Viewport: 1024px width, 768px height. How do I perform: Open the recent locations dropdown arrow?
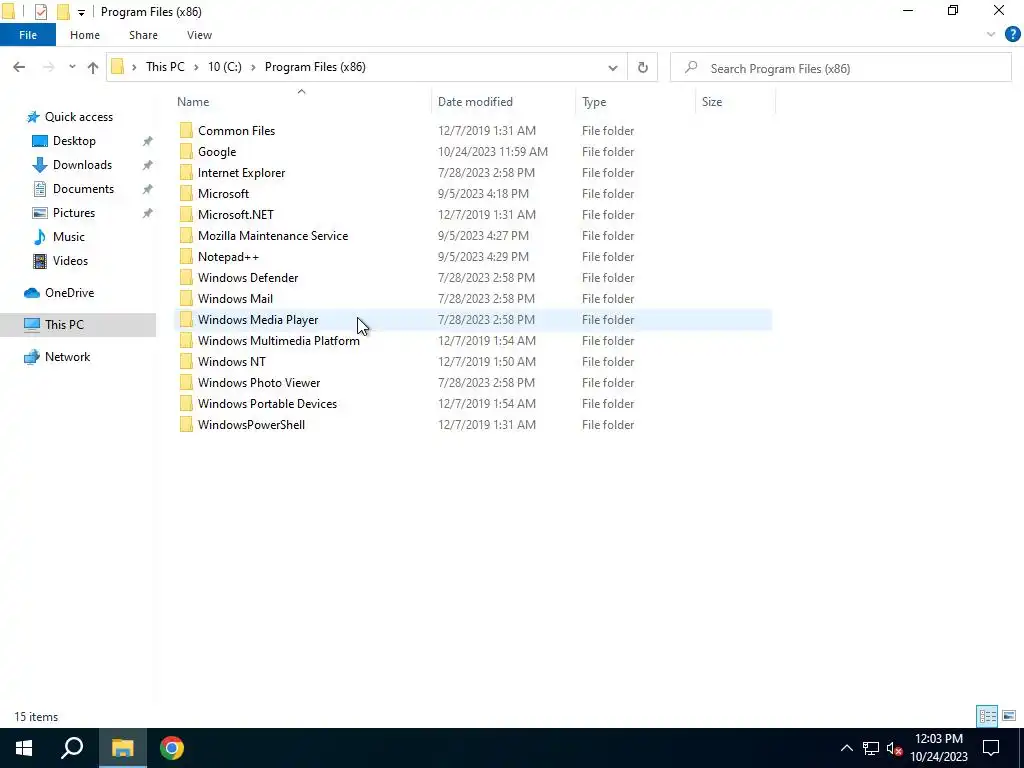click(x=72, y=67)
